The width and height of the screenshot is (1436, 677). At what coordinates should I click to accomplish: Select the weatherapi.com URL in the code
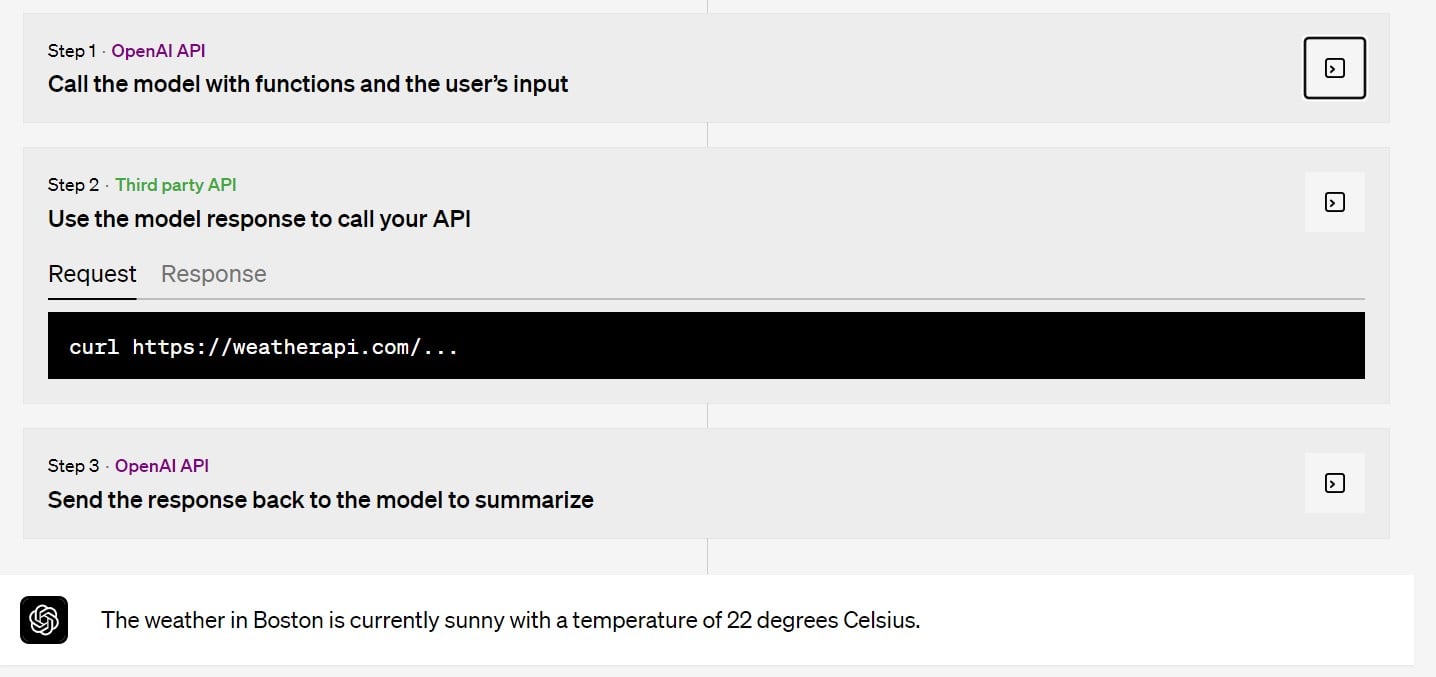click(295, 348)
